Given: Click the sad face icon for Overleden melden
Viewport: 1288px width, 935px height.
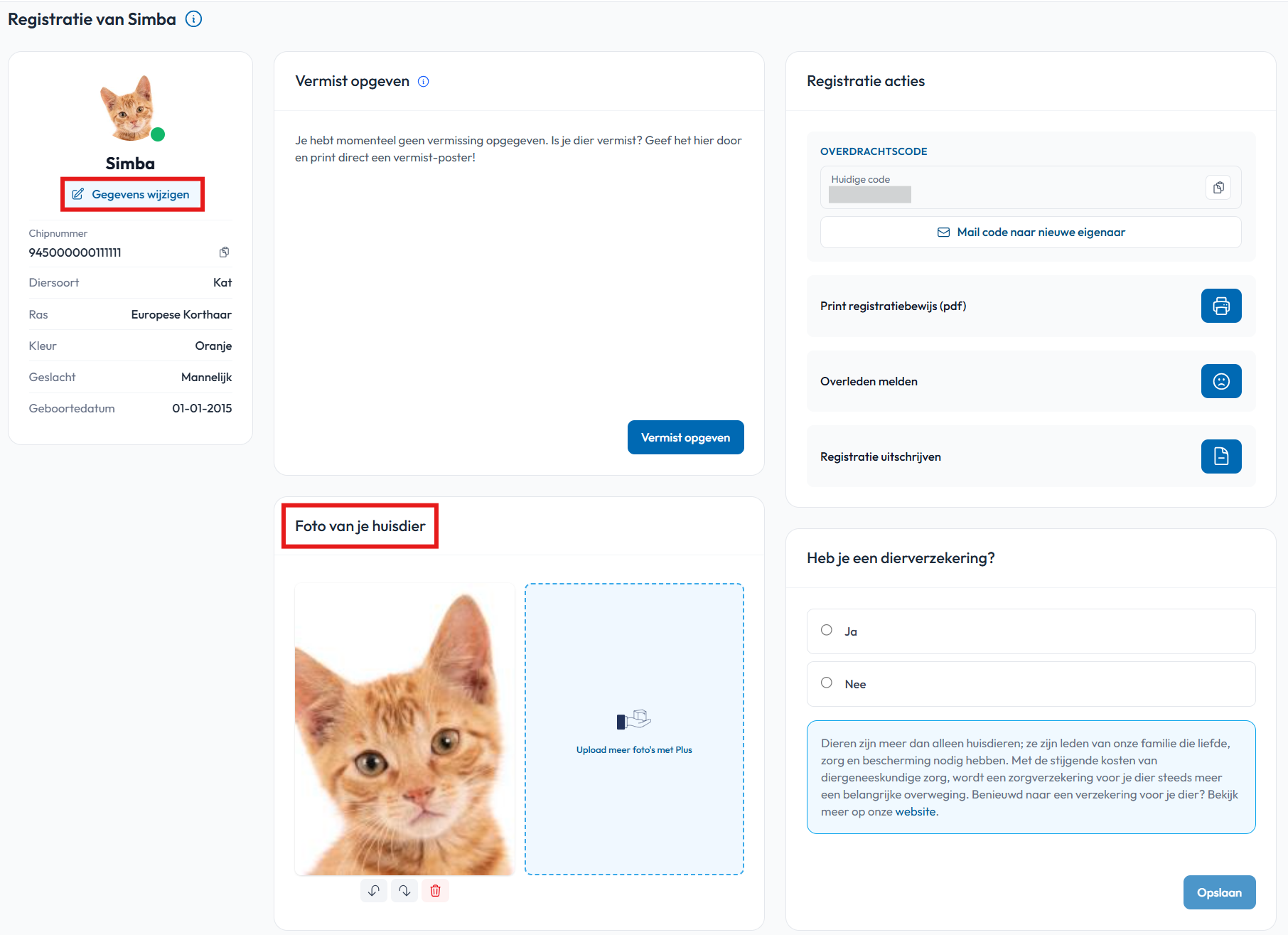Looking at the screenshot, I should [x=1221, y=381].
